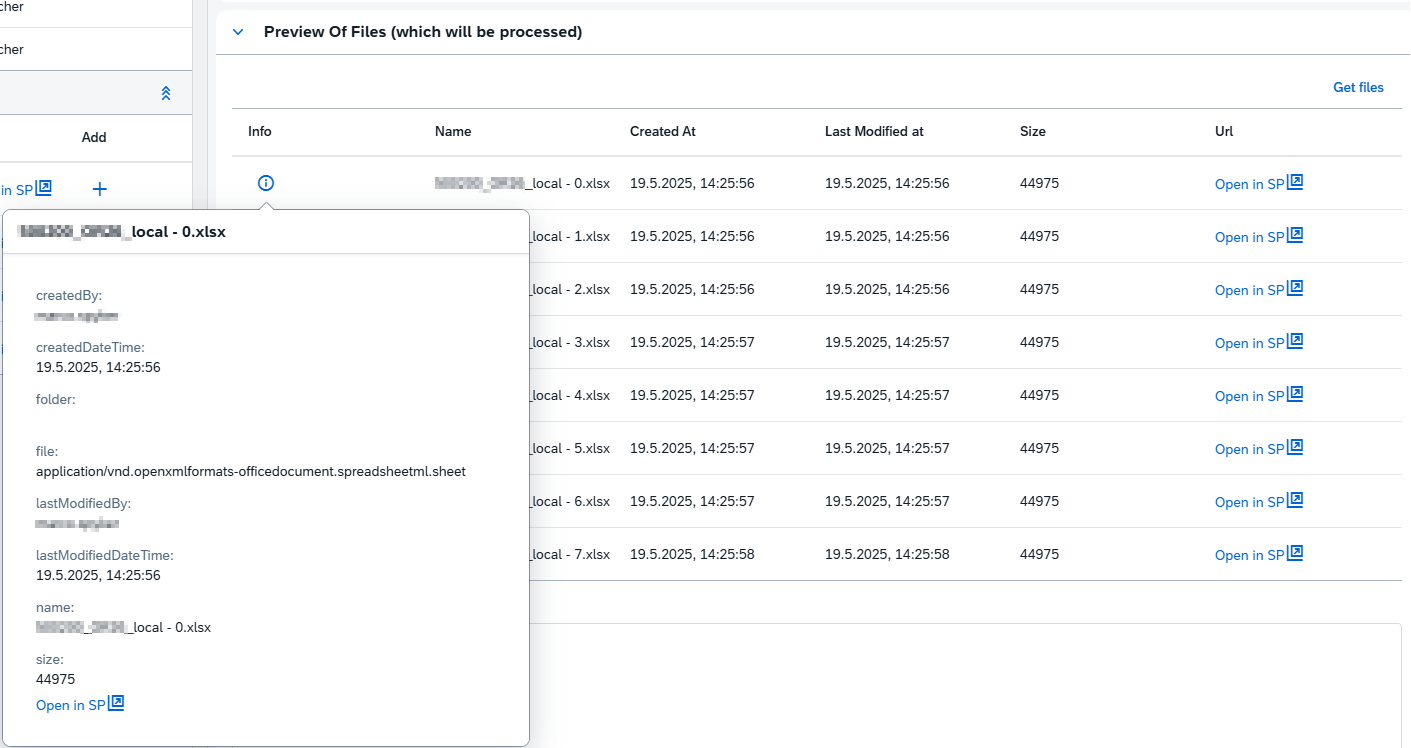Click the Add button in the left panel
This screenshot has height=748, width=1411.
point(94,137)
